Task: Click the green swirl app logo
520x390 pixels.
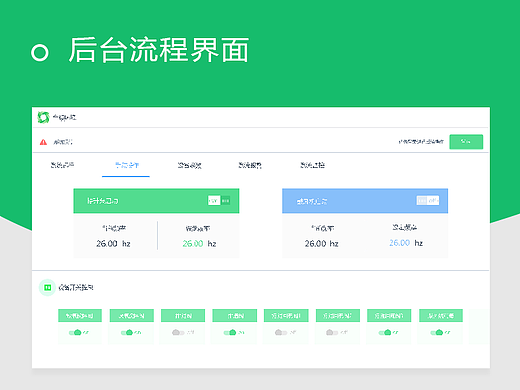Action: click(43, 117)
